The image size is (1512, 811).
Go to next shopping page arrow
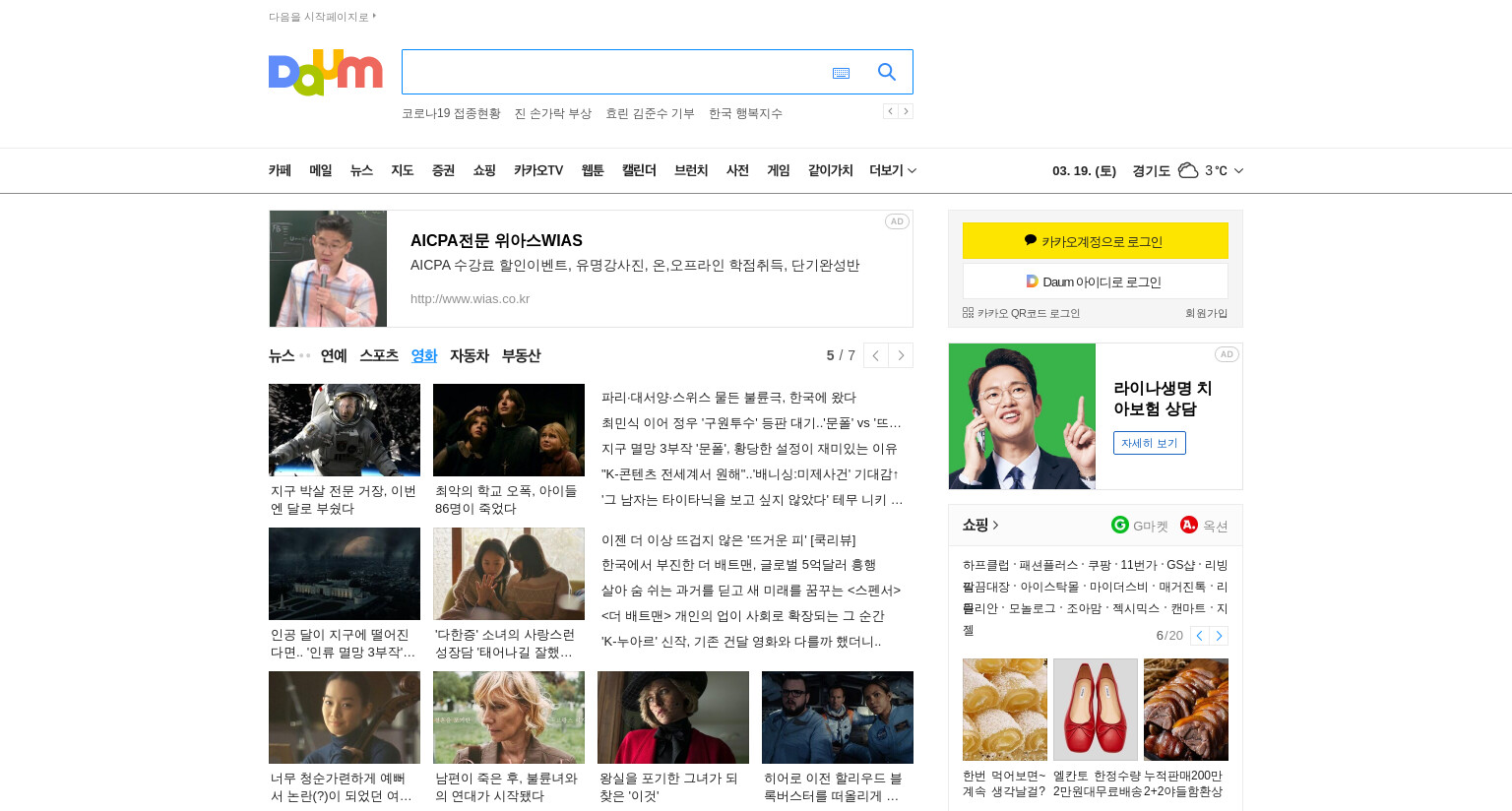click(x=1219, y=636)
